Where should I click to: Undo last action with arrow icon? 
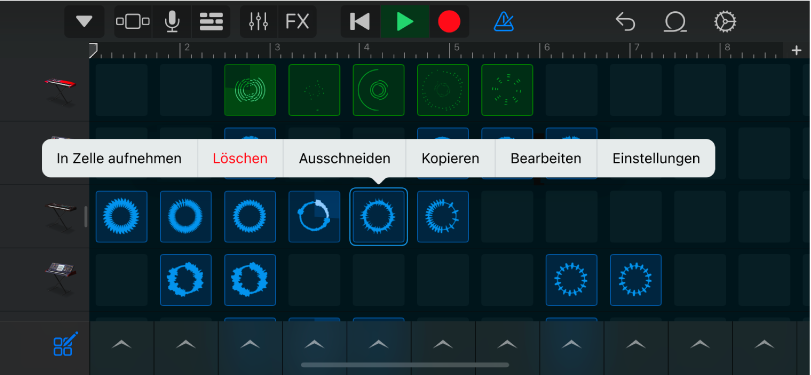625,22
